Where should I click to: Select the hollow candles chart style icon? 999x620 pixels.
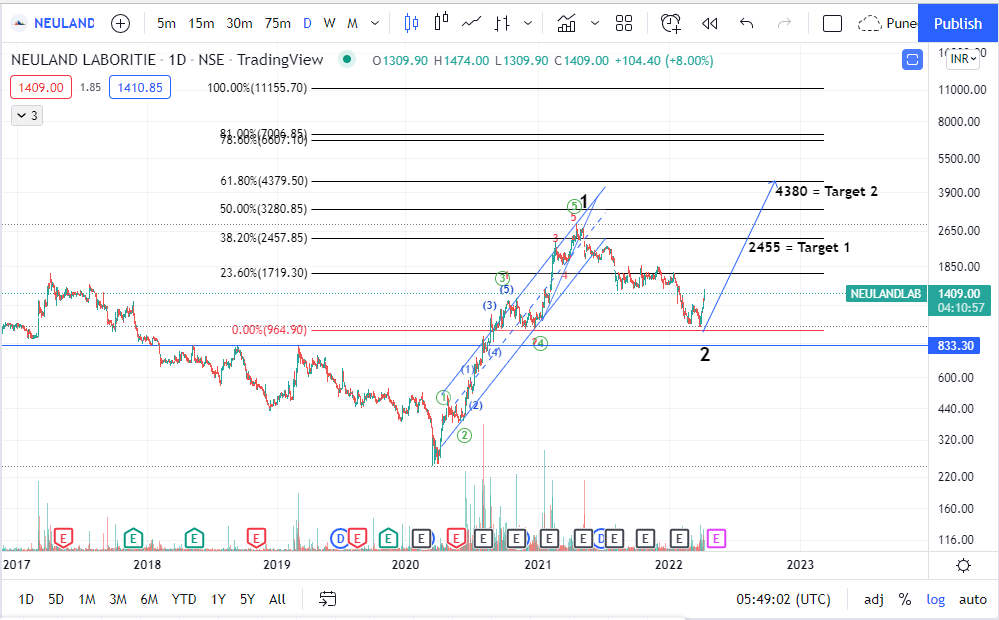tap(442, 22)
